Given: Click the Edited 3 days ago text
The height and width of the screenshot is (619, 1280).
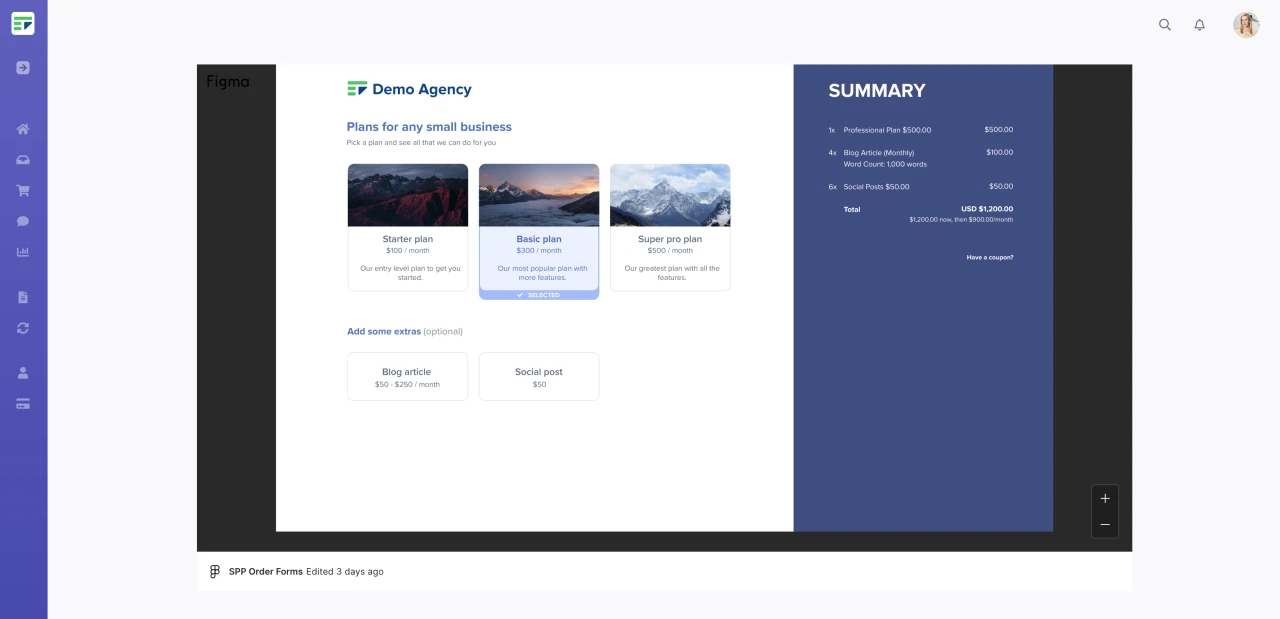Looking at the screenshot, I should tap(345, 572).
